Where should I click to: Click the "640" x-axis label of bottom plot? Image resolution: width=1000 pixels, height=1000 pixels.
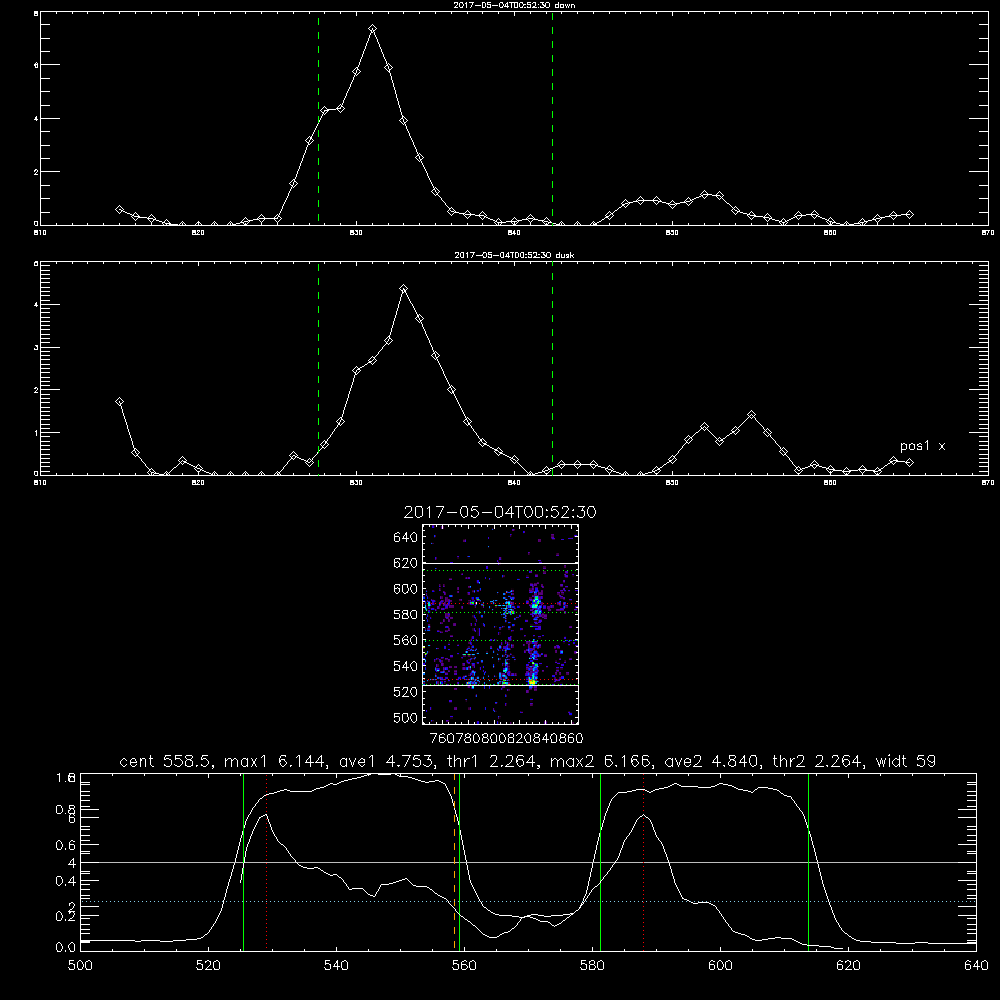(x=976, y=966)
